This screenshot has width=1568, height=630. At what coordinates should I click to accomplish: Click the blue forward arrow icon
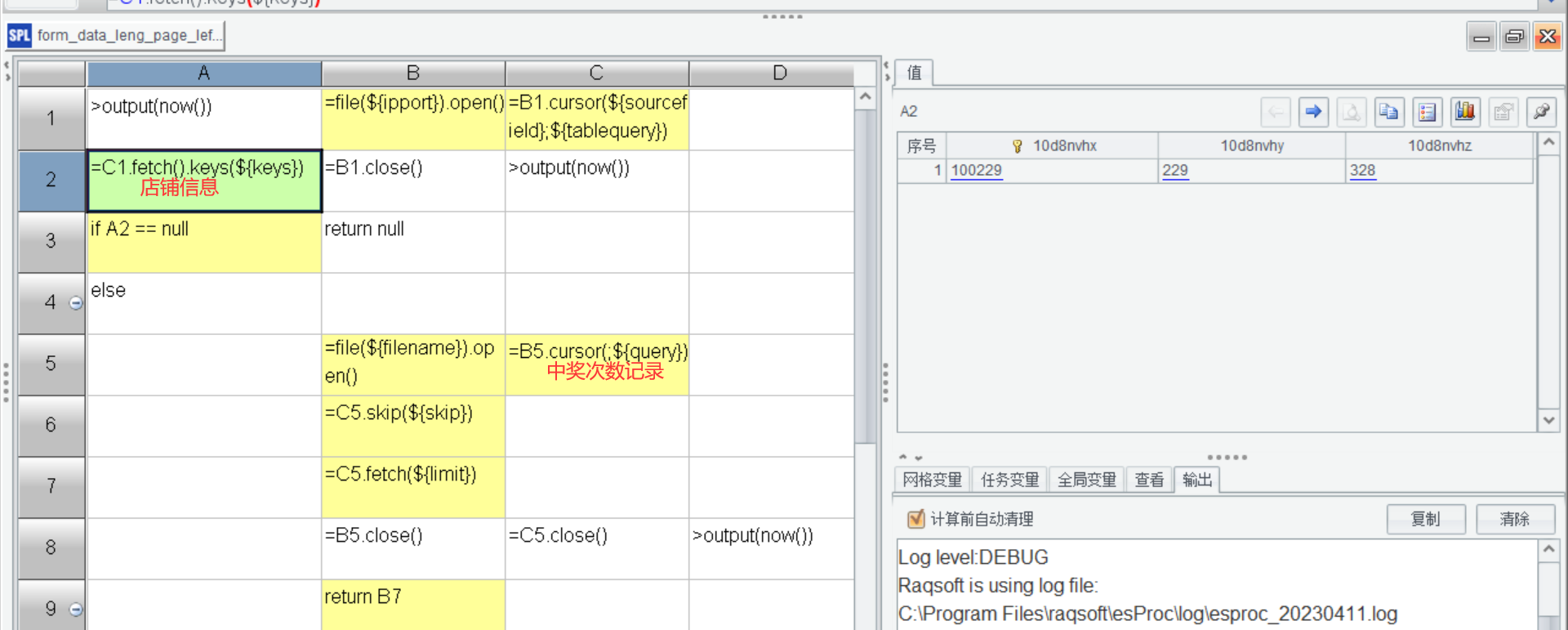click(1313, 112)
